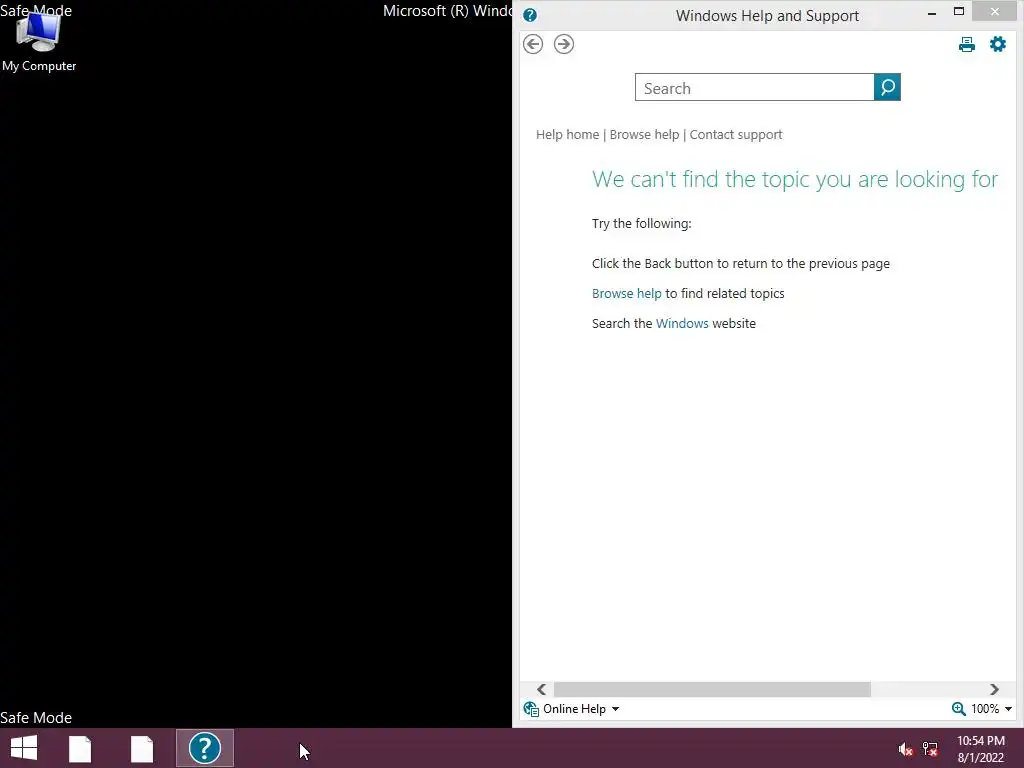Click the muted speaker tray icon
The width and height of the screenshot is (1024, 768).
[904, 749]
